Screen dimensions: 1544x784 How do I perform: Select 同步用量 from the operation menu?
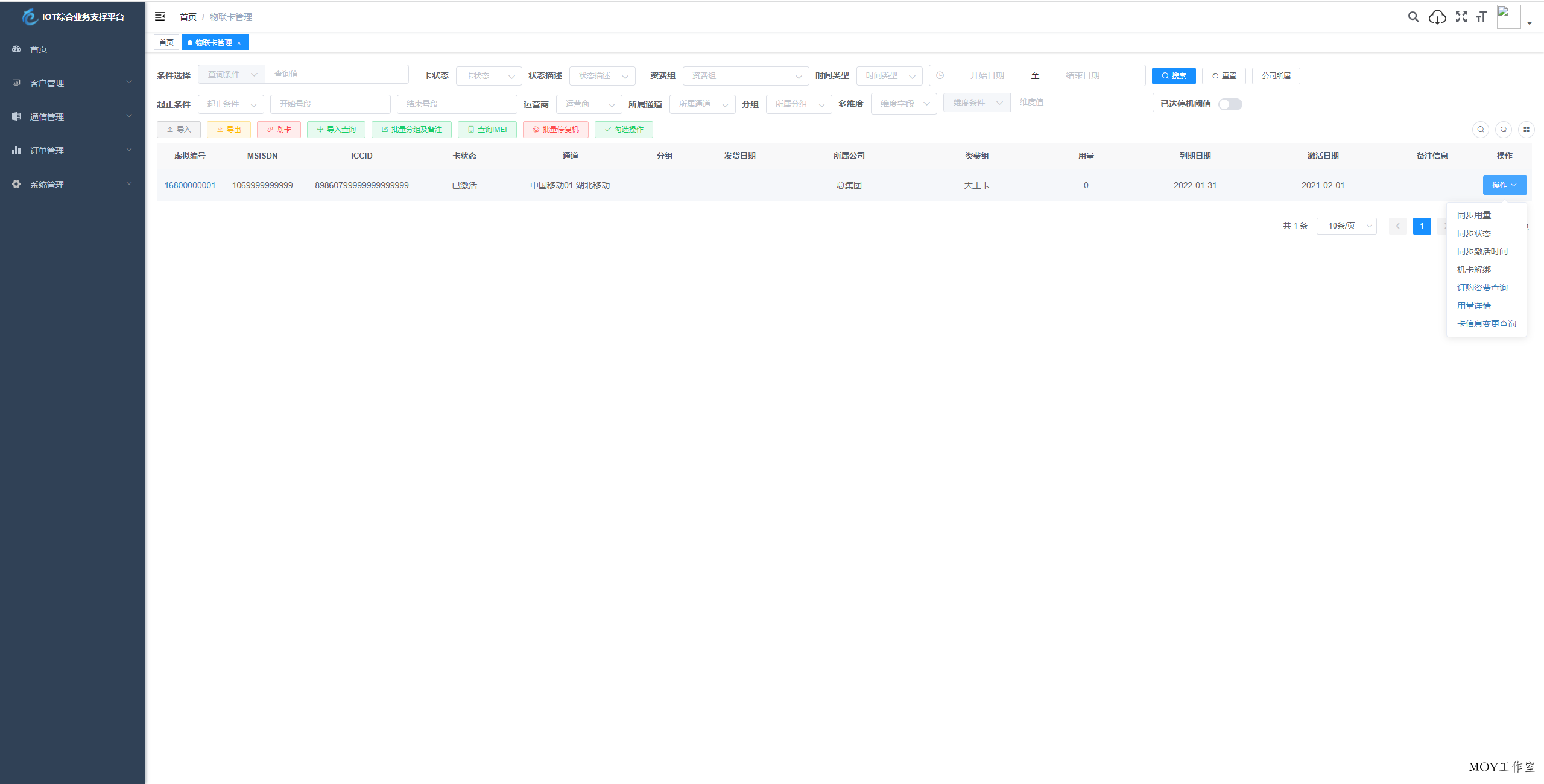tap(1473, 215)
